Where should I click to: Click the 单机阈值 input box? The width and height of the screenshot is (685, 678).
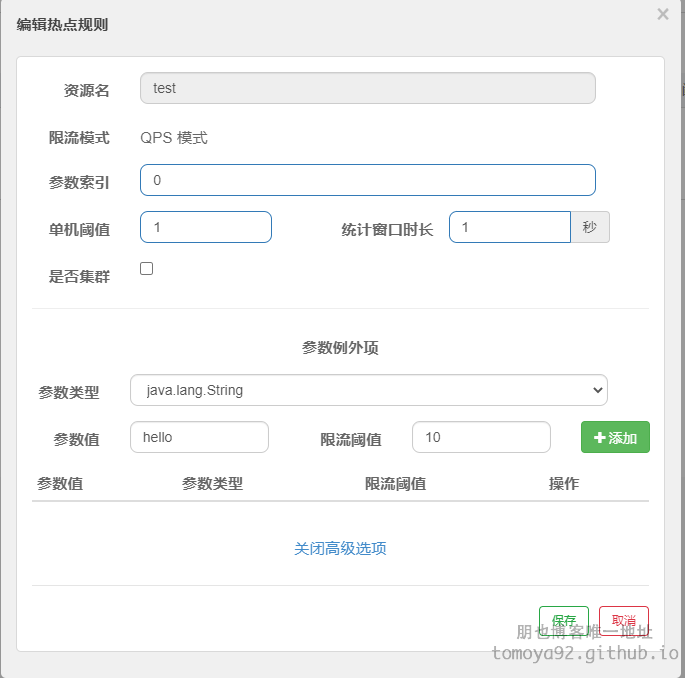206,227
